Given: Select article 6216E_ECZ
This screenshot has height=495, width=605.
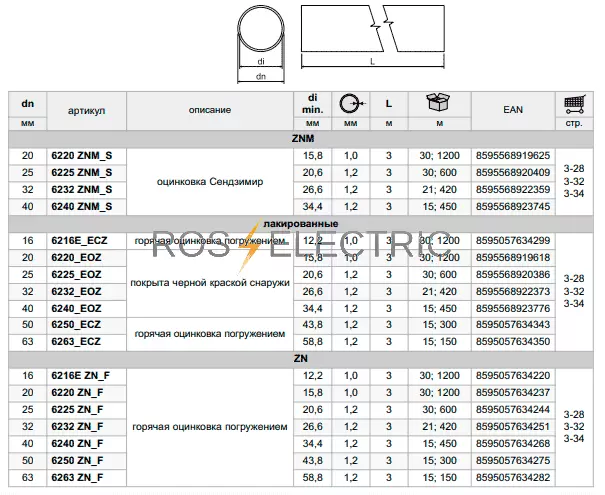Looking at the screenshot, I should pyautogui.click(x=79, y=241).
